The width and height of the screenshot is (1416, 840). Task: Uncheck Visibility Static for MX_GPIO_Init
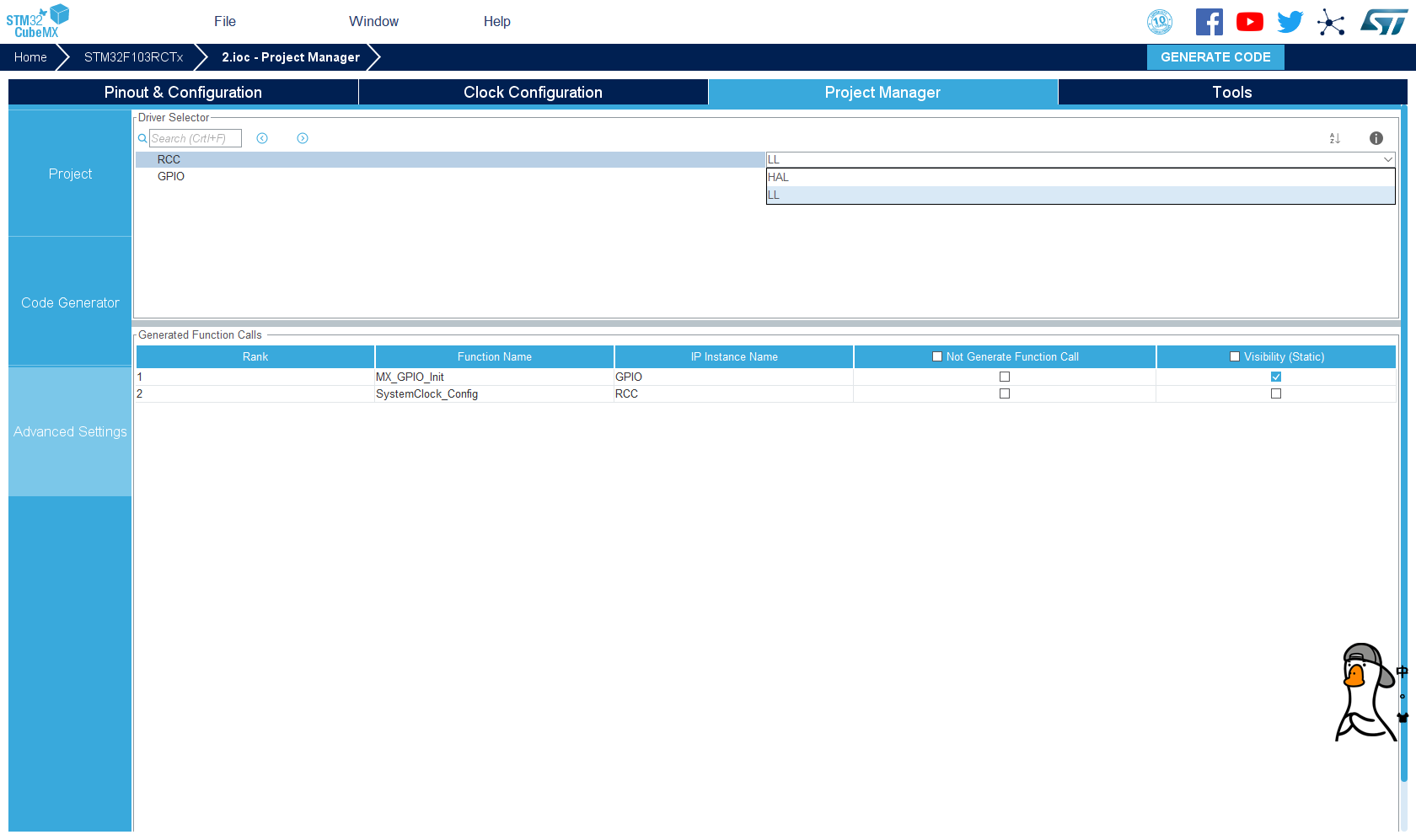coord(1276,377)
